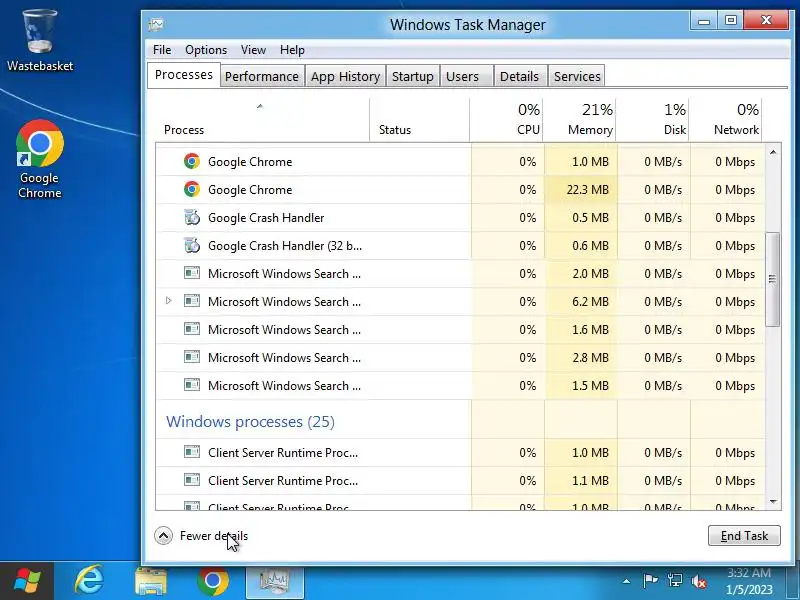800x600 pixels.
Task: Open the View menu
Action: 253,50
